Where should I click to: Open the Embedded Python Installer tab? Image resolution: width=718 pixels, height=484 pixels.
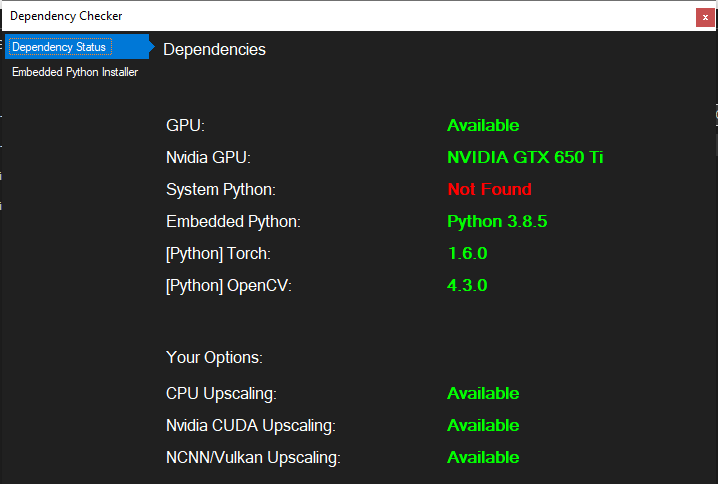75,72
